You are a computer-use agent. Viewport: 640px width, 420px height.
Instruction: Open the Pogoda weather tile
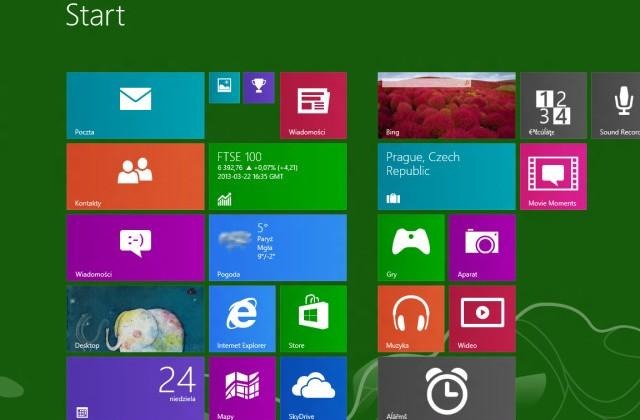tap(278, 248)
